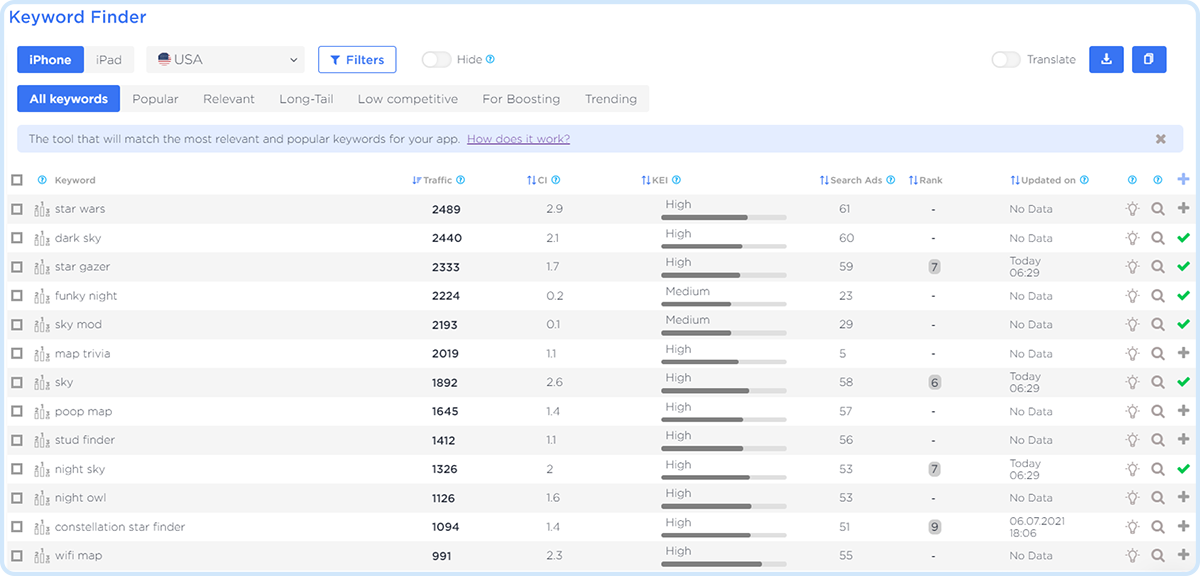1200x576 pixels.
Task: Toggle the Hide switch
Action: (436, 60)
